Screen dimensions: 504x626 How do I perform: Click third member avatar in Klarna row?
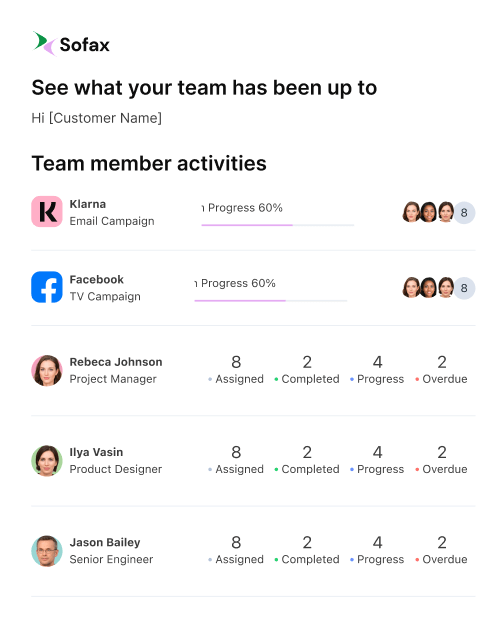[x=446, y=212]
